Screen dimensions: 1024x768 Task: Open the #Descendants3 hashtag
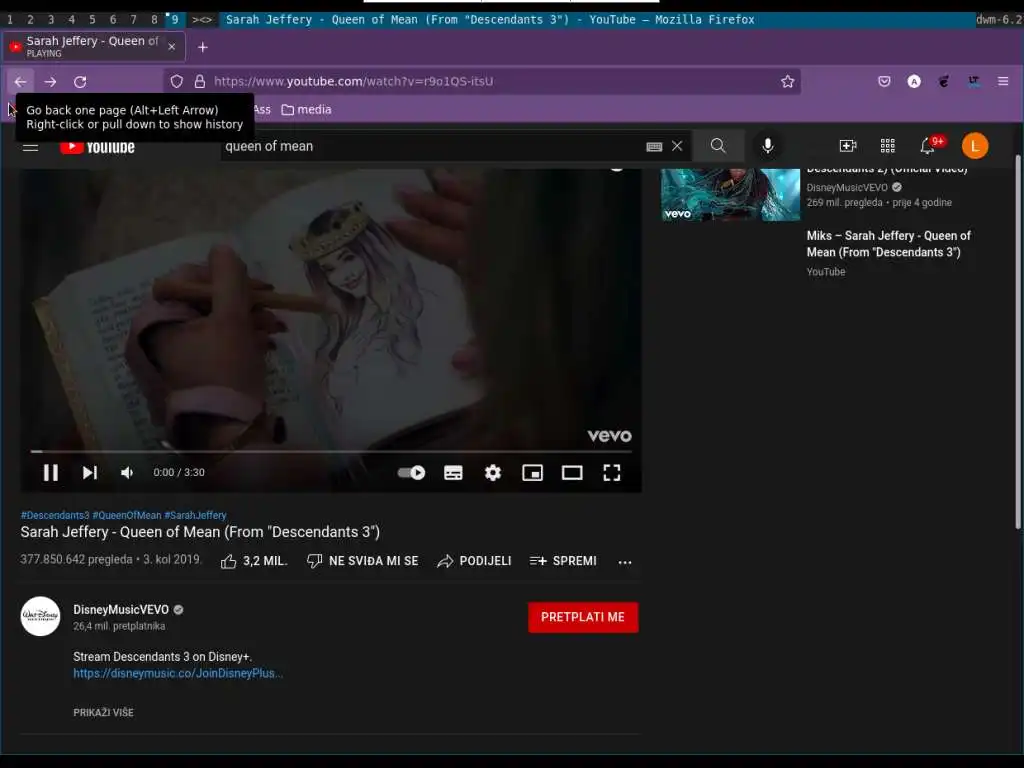coord(55,515)
